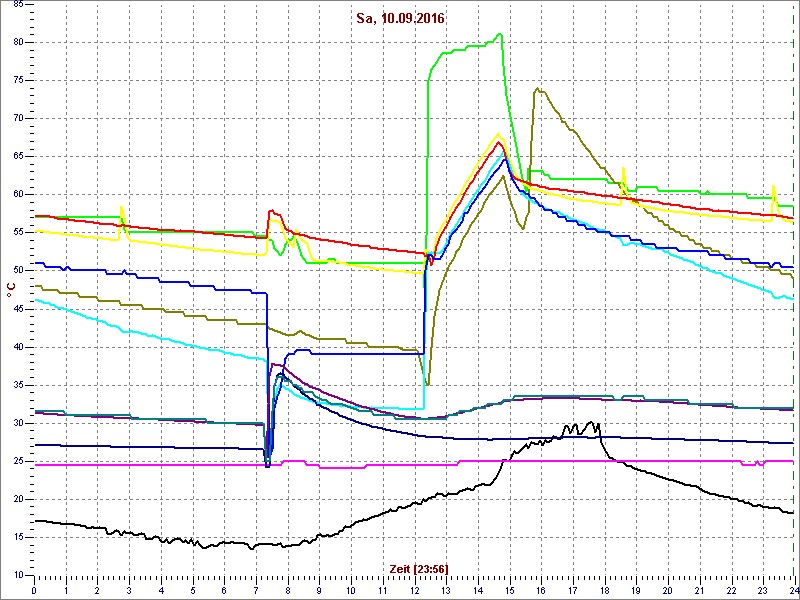Click hour 3 on the time axis
The height and width of the screenshot is (600, 800).
click(129, 590)
